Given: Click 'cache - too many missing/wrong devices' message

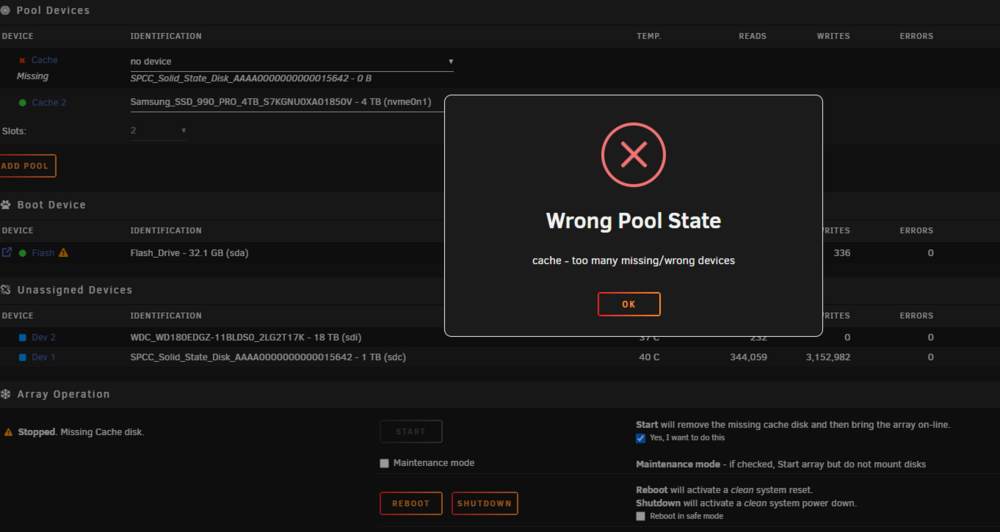Looking at the screenshot, I should click(x=633, y=260).
